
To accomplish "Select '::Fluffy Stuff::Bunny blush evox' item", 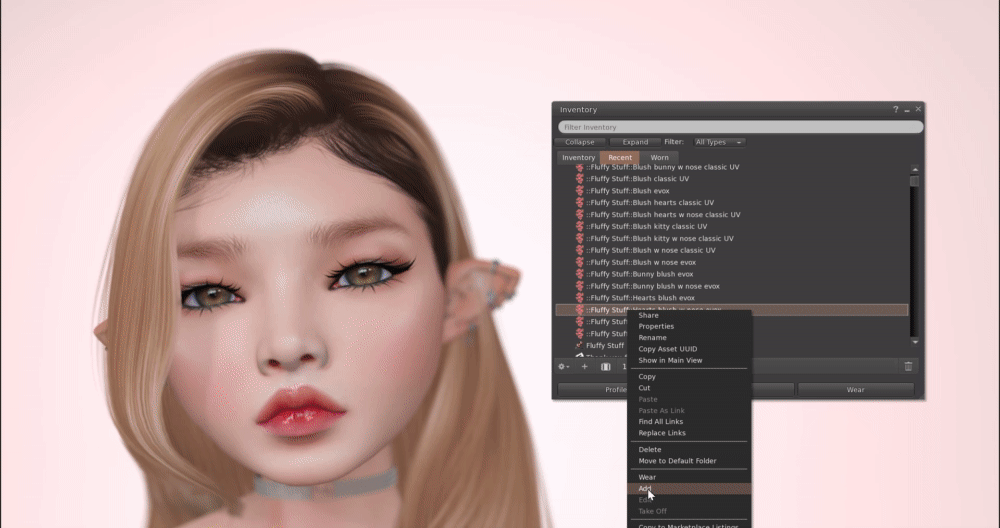I will 639,274.
